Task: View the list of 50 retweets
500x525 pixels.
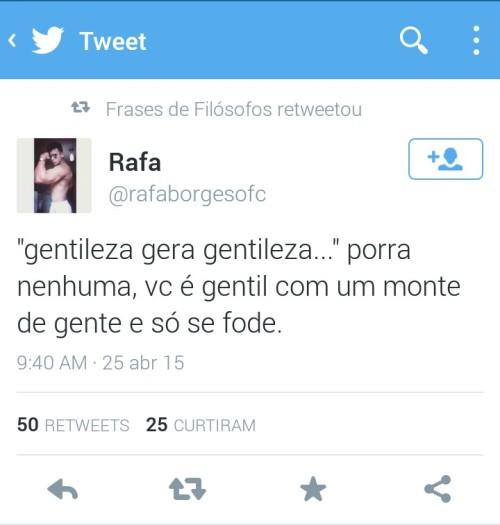Action: [x=73, y=425]
